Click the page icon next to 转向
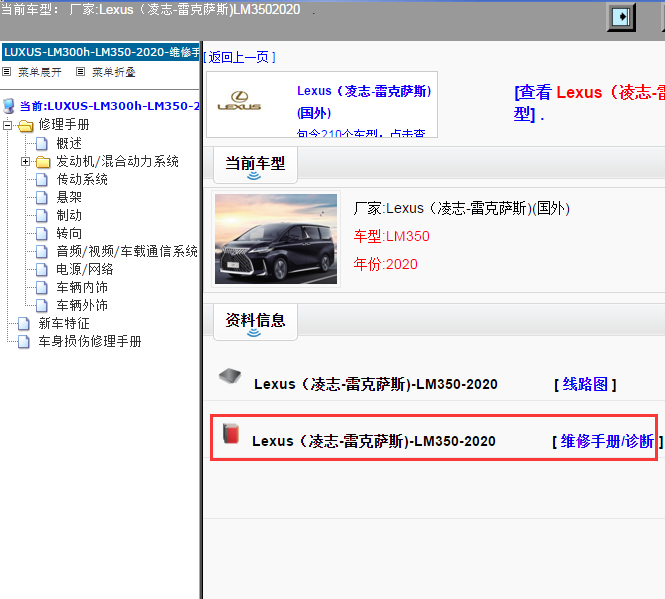 click(x=42, y=234)
